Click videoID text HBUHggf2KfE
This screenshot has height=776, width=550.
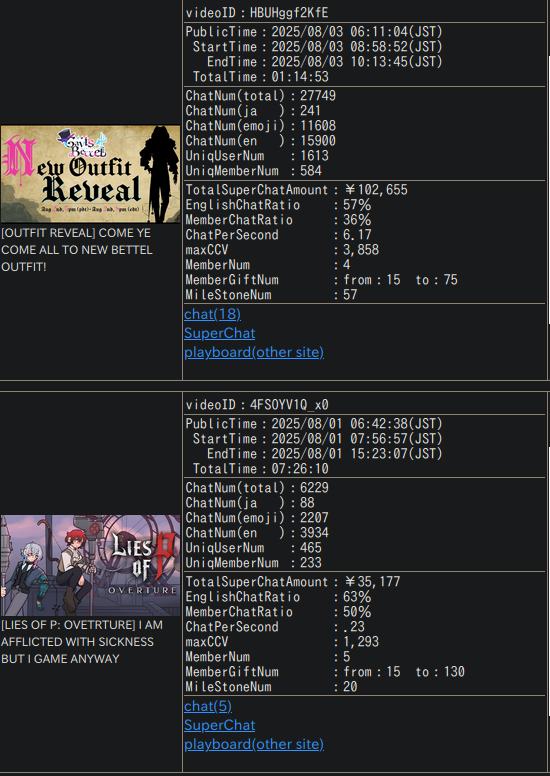tap(289, 12)
